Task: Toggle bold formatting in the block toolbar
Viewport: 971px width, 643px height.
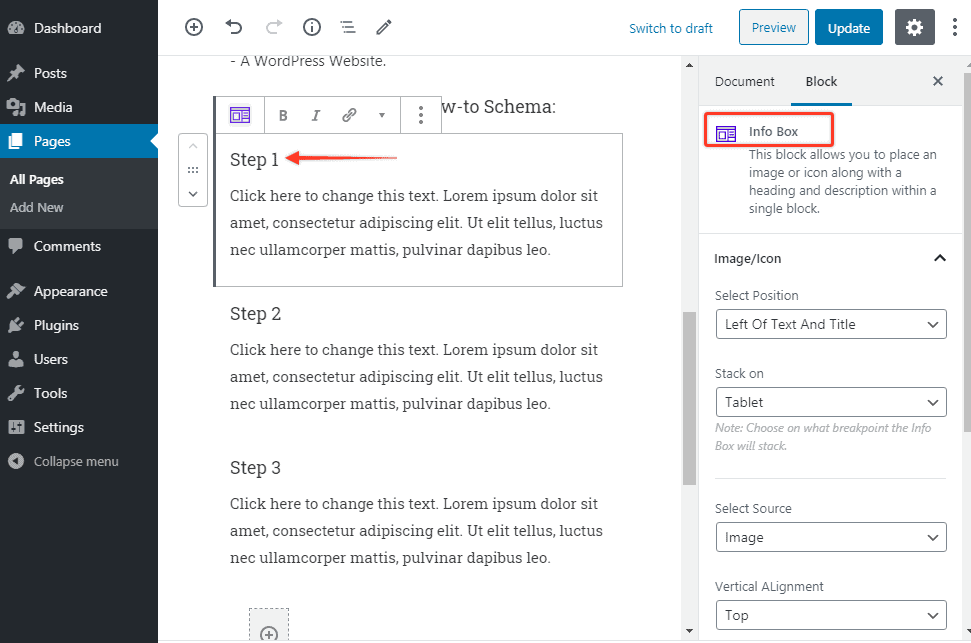Action: click(x=283, y=114)
